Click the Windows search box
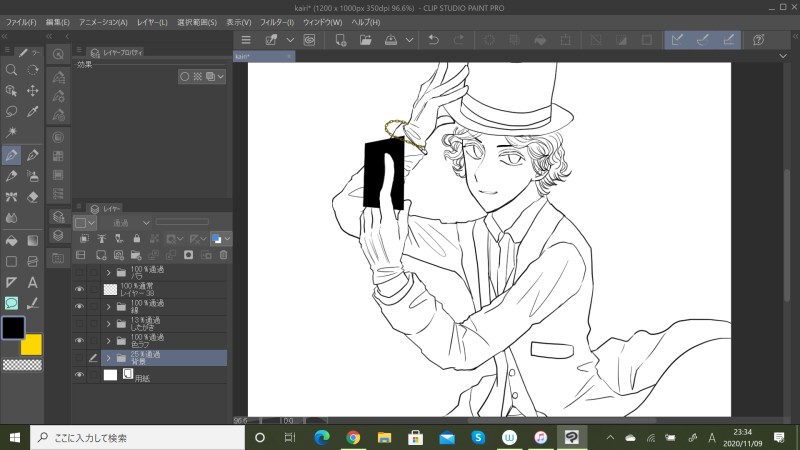The image size is (800, 450). coord(138,438)
